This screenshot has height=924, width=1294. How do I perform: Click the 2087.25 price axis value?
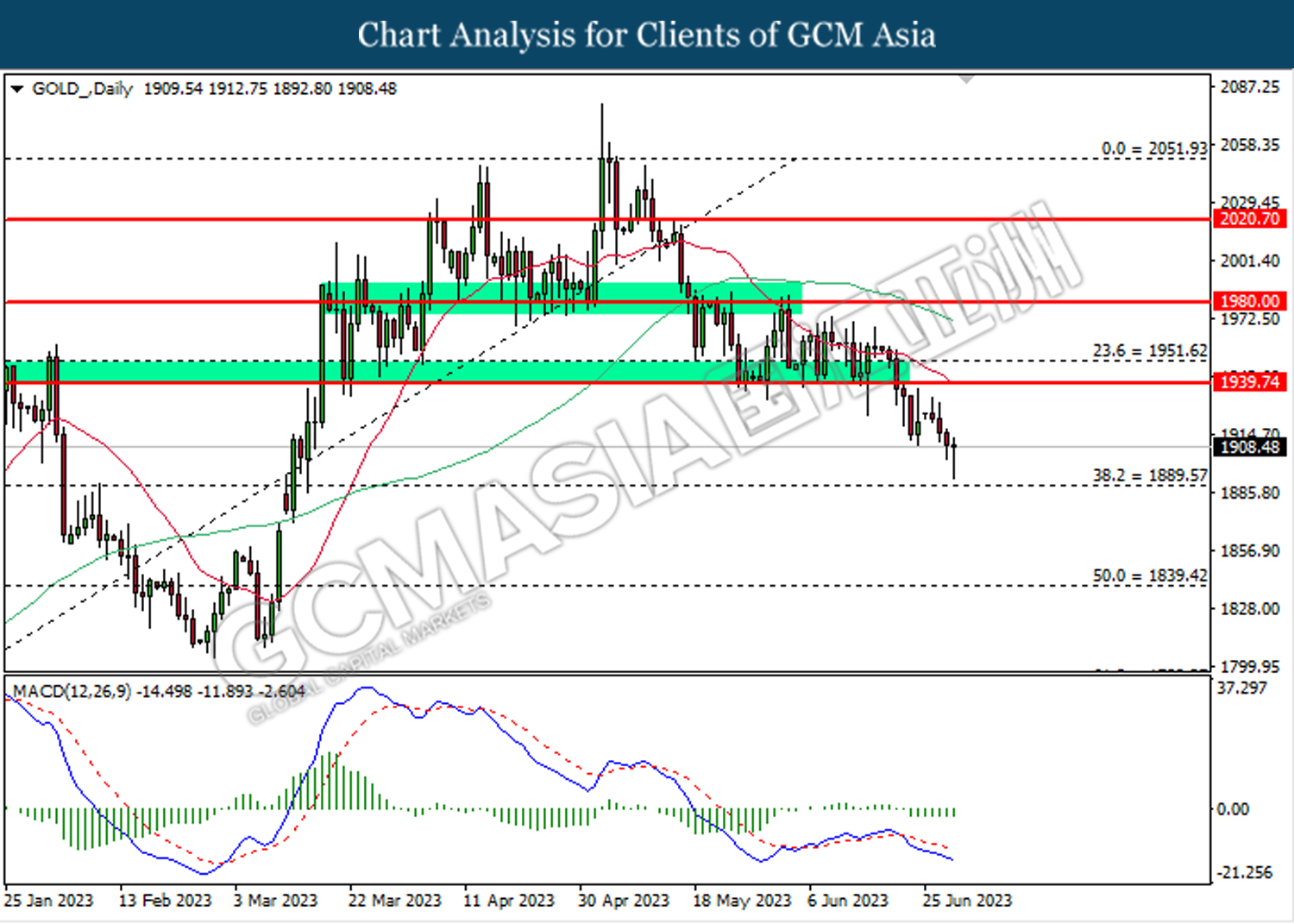[x=1250, y=86]
